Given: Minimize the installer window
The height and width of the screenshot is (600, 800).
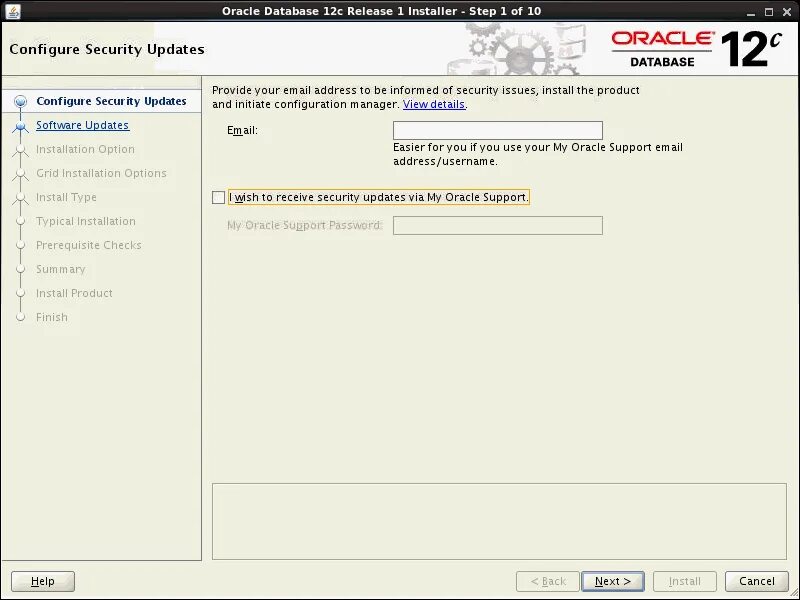Looking at the screenshot, I should (751, 12).
